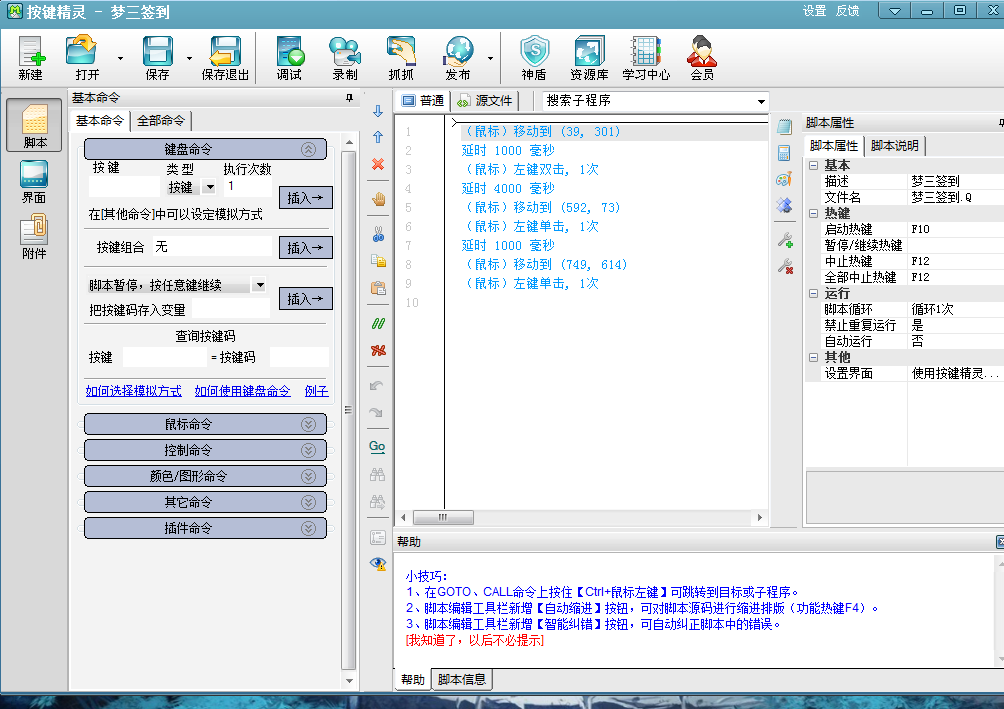1004x709 pixels.
Task: Open dropdown arrow next to 保存
Action: tap(190, 58)
